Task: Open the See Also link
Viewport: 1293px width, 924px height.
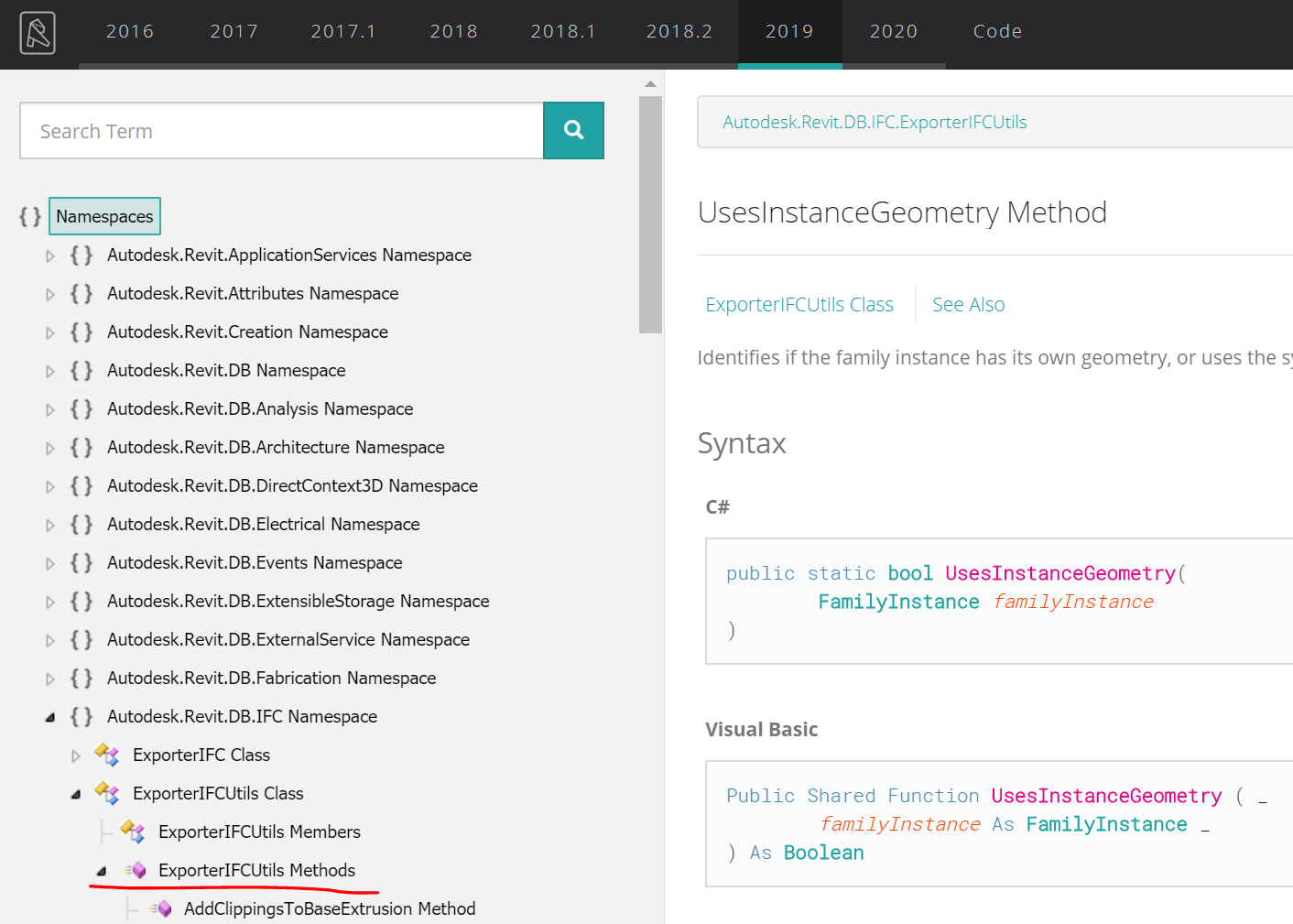Action: tap(968, 304)
